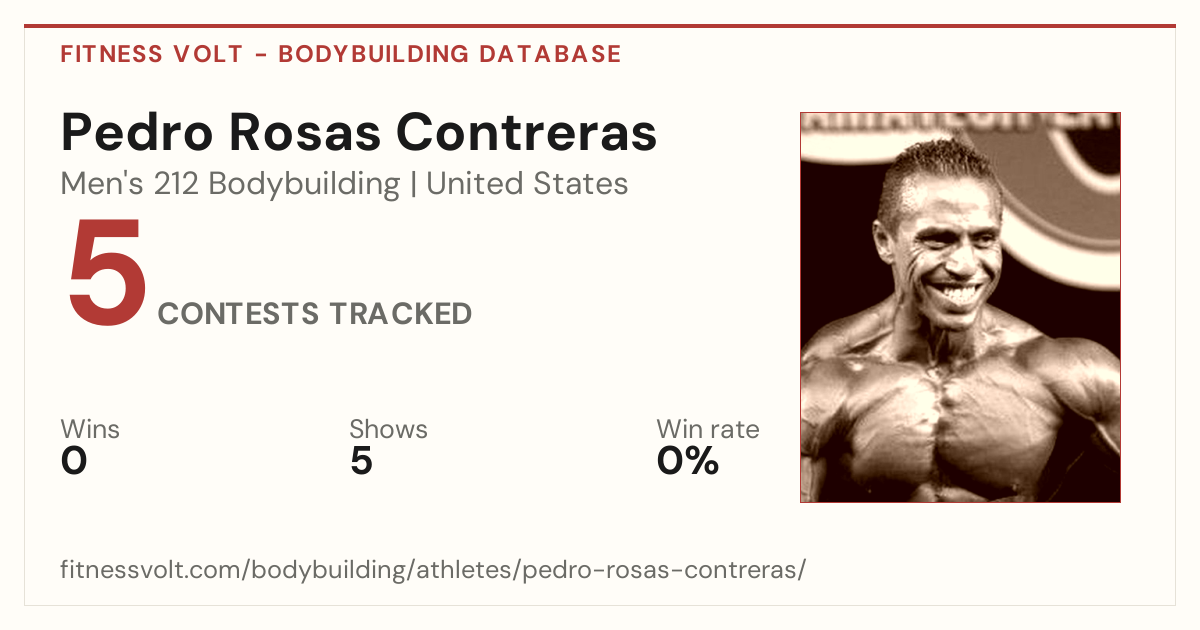Click the Contests Tracked label

315,314
